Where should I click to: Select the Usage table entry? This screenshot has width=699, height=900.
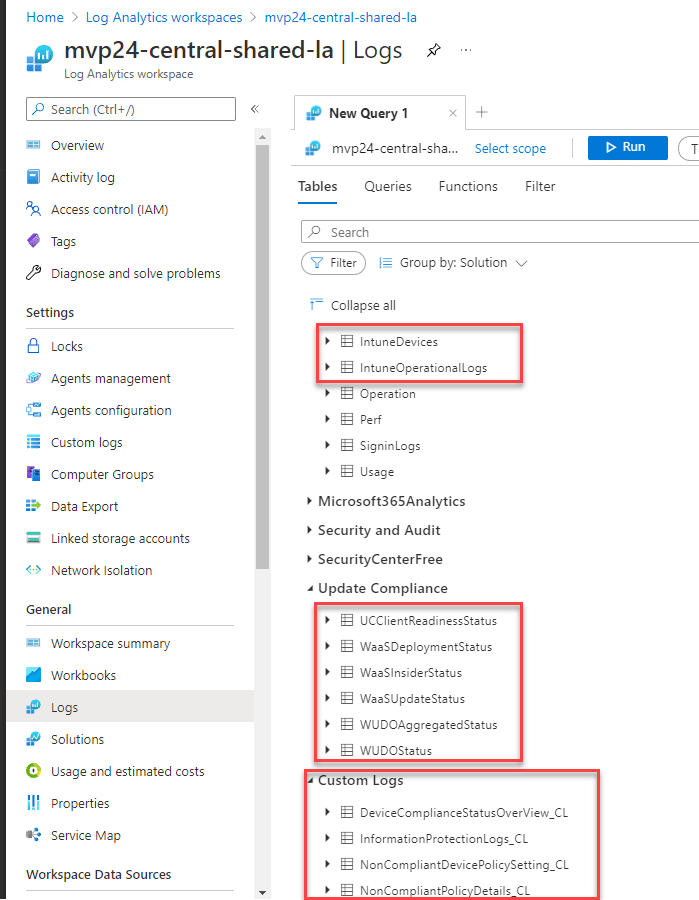[x=377, y=472]
